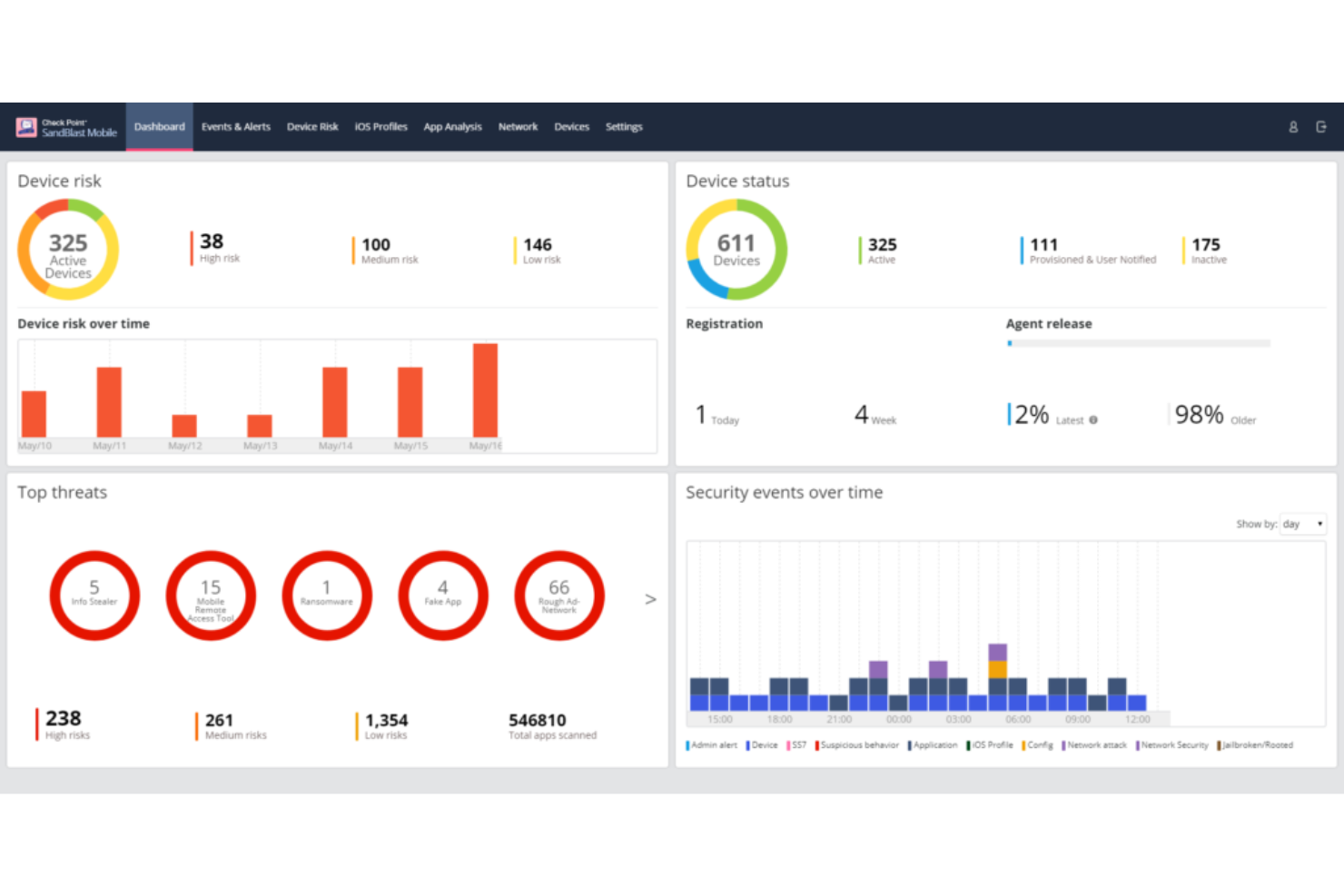Screen dimensions: 1344x896
Task: Open the Events & Alerts tab
Action: coord(236,127)
